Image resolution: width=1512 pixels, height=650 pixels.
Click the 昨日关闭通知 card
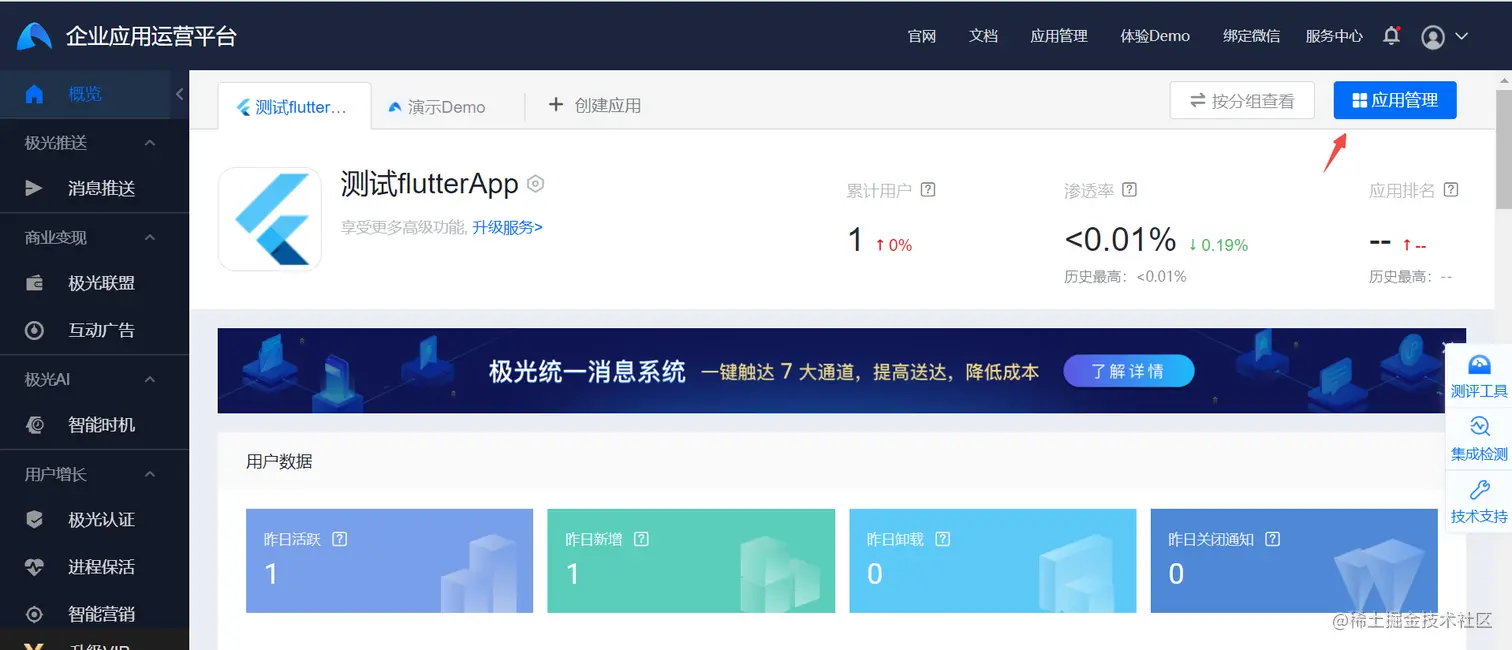pos(1294,561)
